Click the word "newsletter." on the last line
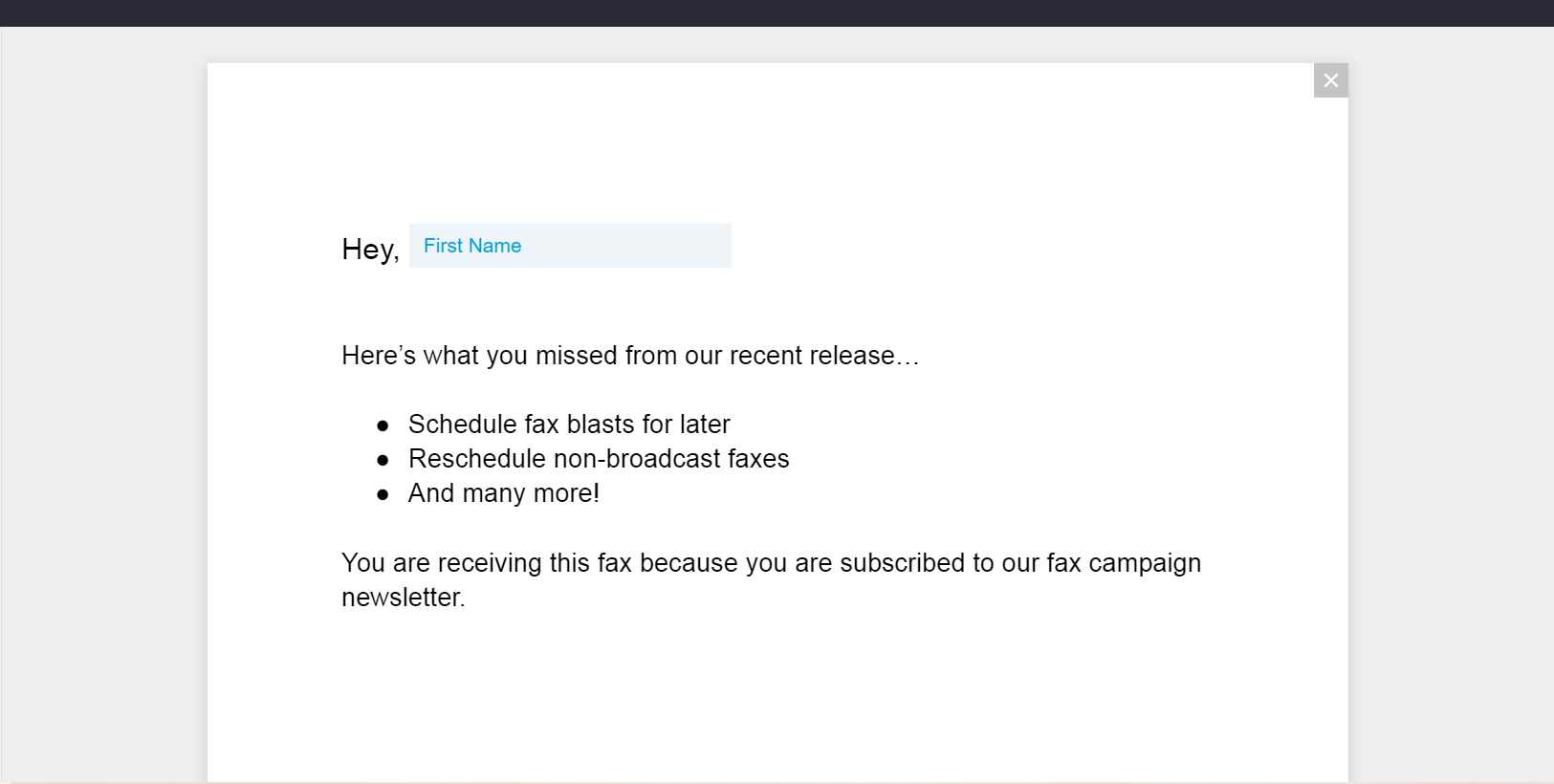The image size is (1554, 784). pyautogui.click(x=403, y=598)
